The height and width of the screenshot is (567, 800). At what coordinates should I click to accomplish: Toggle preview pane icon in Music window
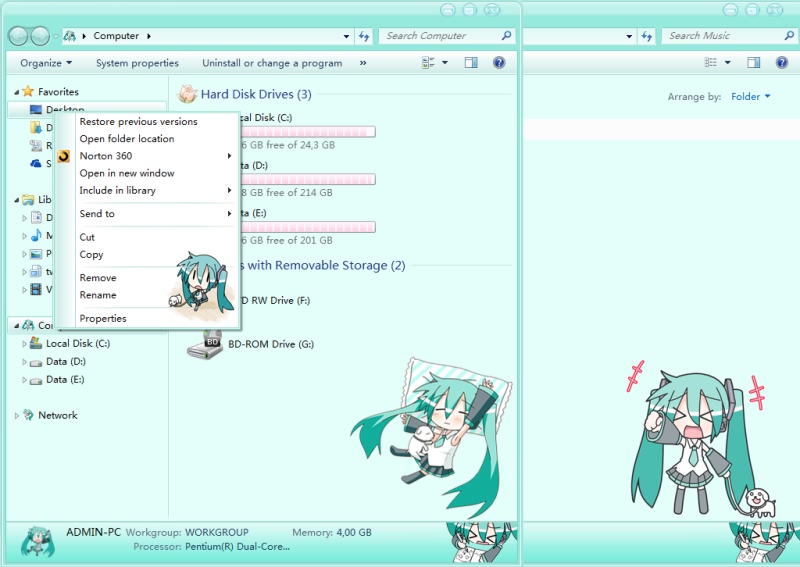coord(754,62)
